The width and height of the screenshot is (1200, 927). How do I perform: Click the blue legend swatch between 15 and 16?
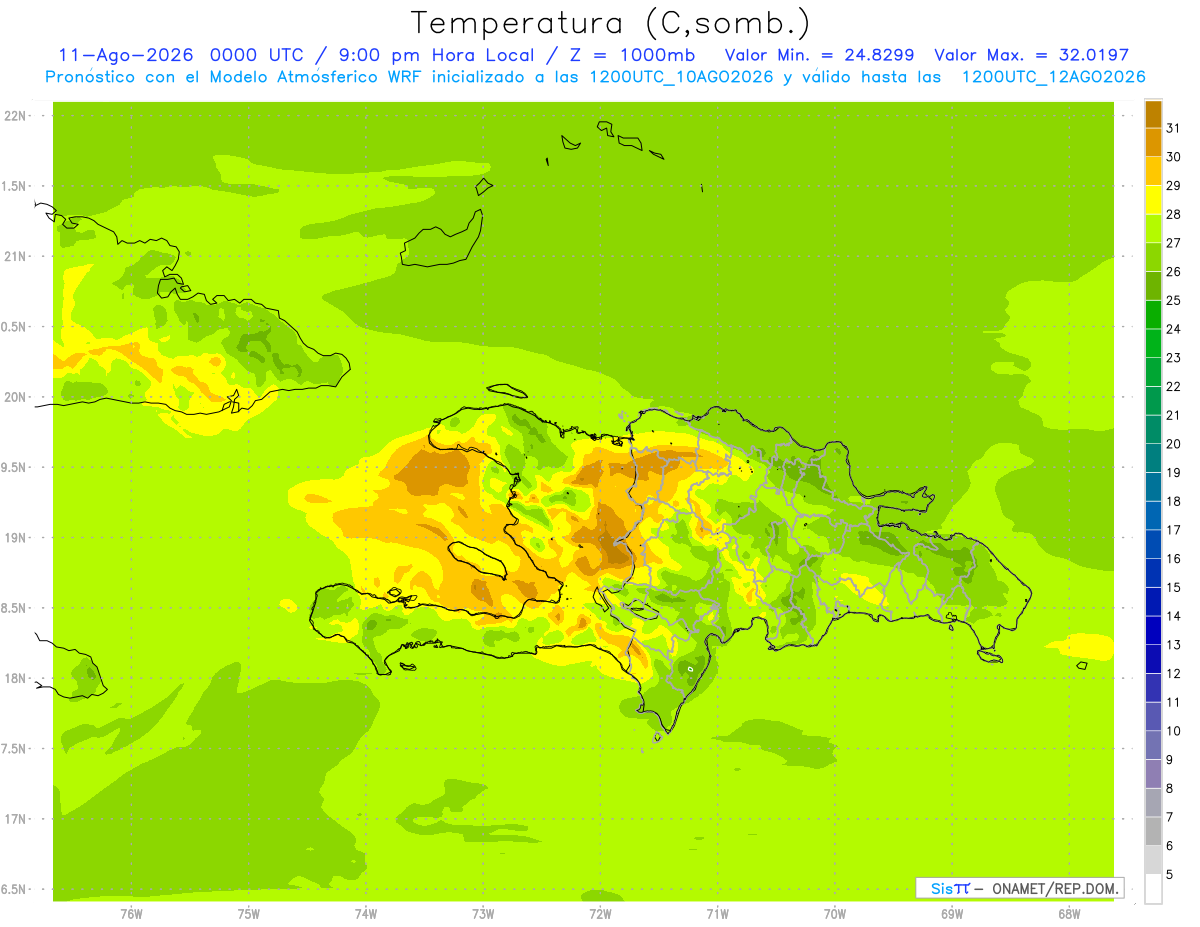pyautogui.click(x=1153, y=573)
